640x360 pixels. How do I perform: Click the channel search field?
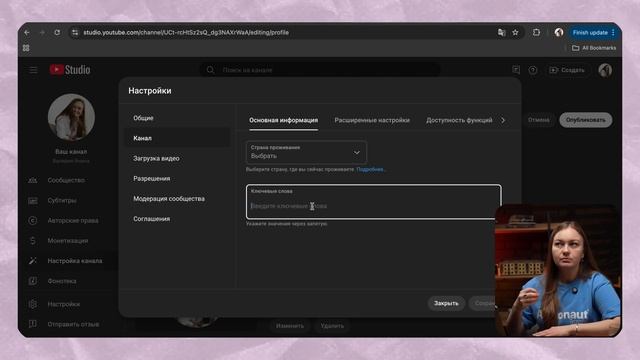click(x=320, y=70)
